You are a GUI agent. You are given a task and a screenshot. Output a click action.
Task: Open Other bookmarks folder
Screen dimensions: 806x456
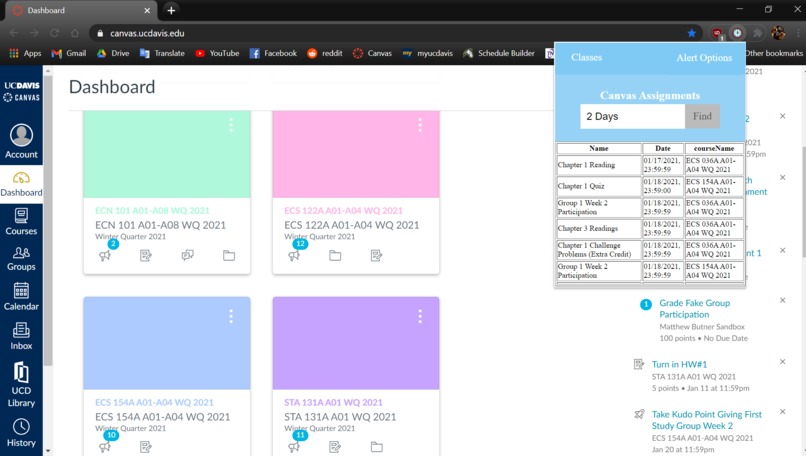coord(774,53)
